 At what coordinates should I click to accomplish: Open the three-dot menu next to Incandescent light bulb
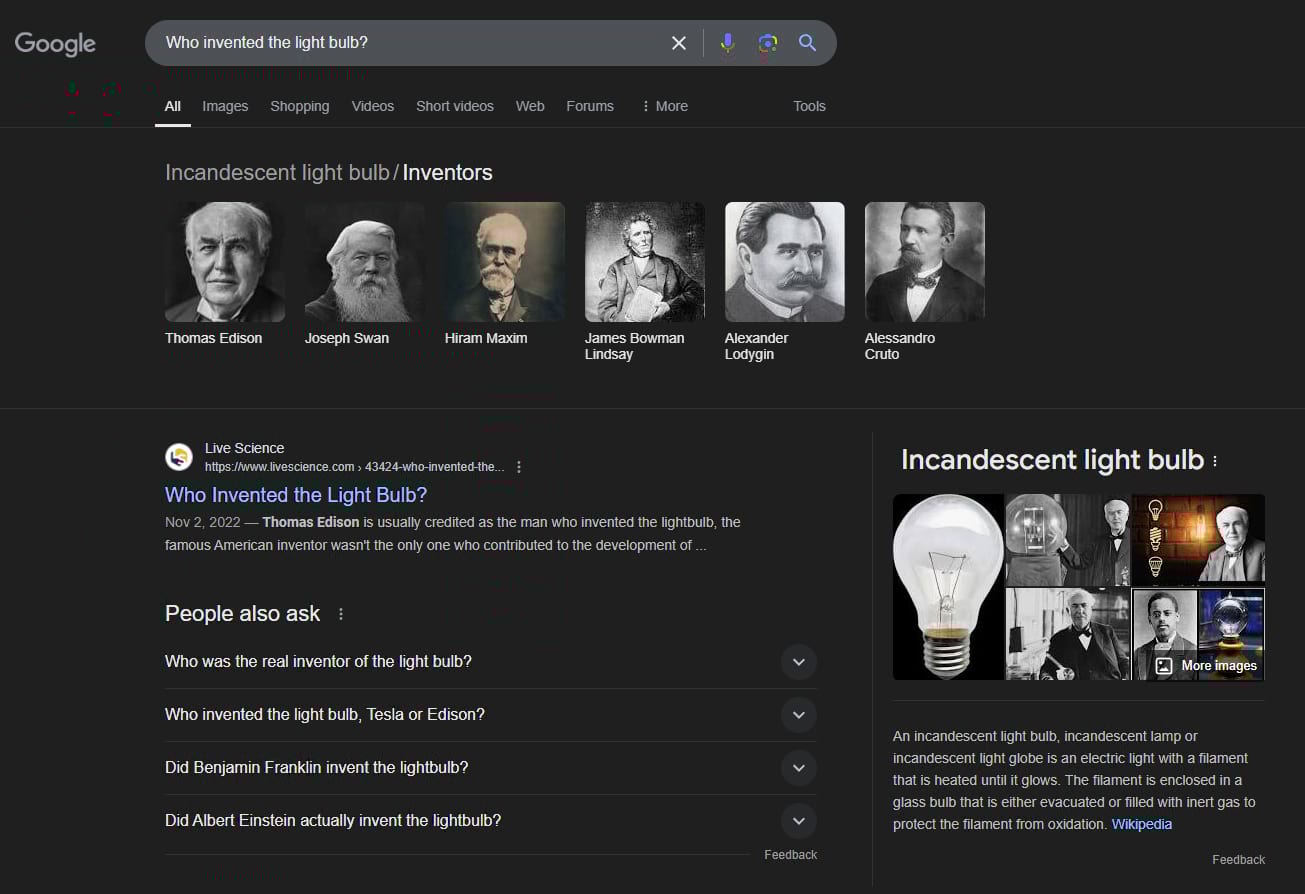(x=1213, y=459)
